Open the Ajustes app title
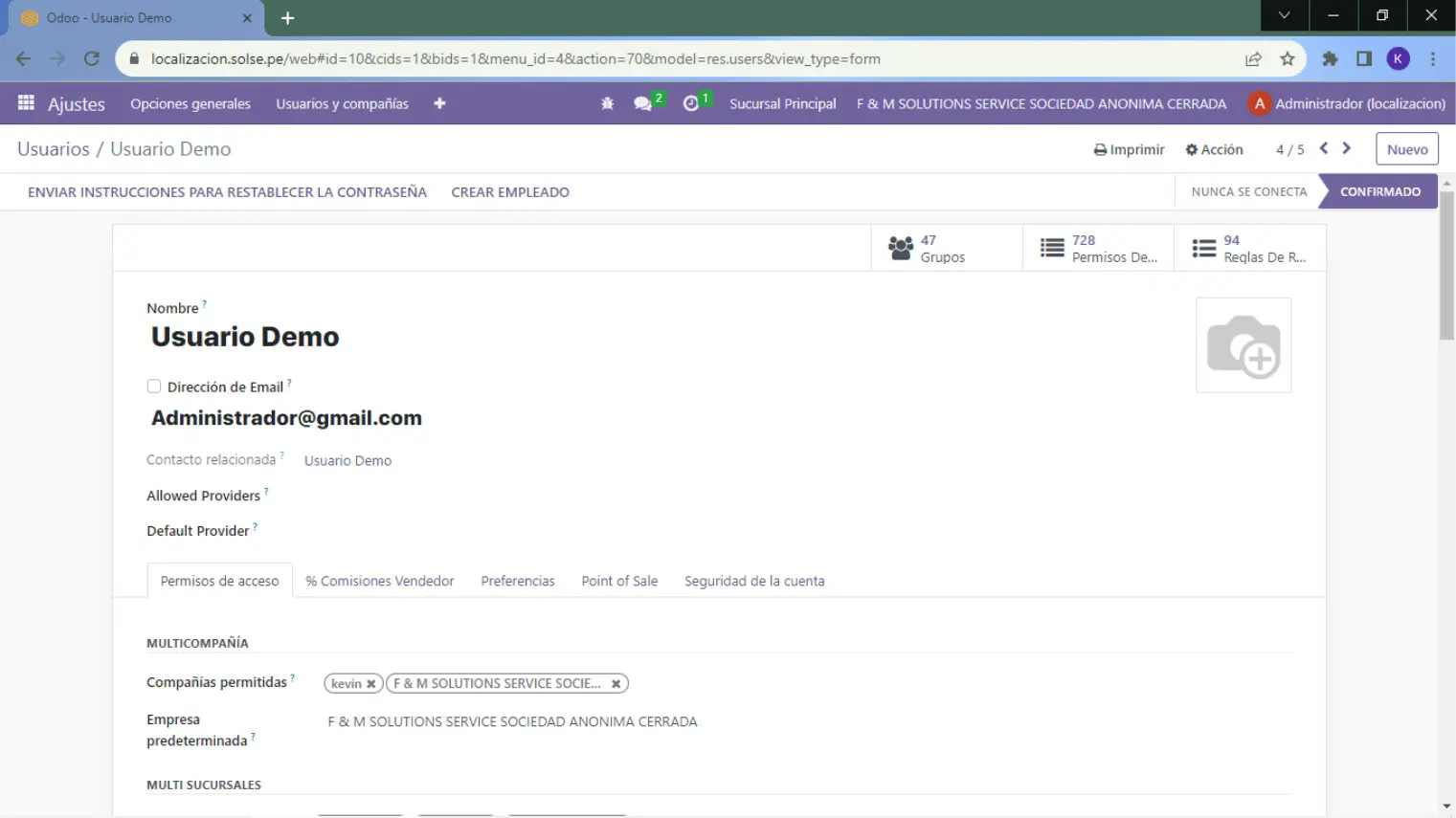The width and height of the screenshot is (1456, 818). coord(77,103)
